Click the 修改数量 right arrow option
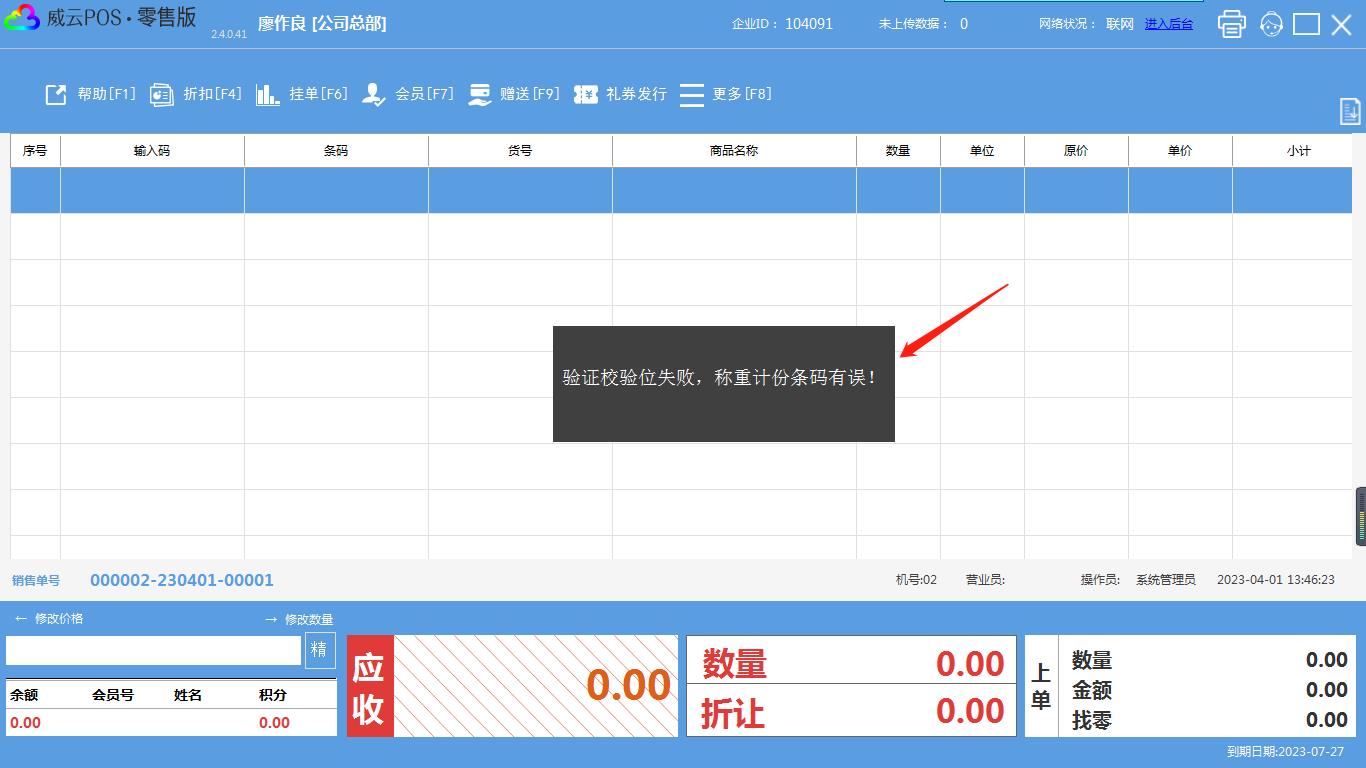The image size is (1366, 768). pyautogui.click(x=298, y=620)
